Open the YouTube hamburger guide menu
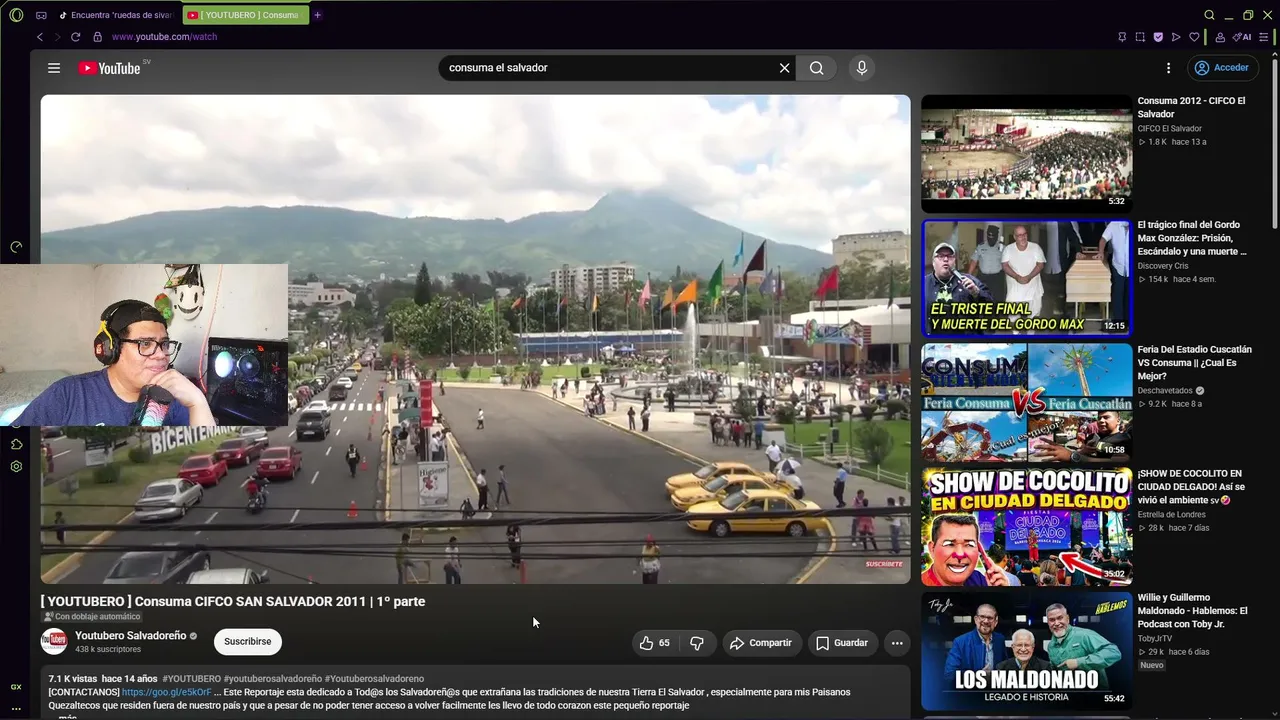This screenshot has width=1280, height=720. click(54, 68)
